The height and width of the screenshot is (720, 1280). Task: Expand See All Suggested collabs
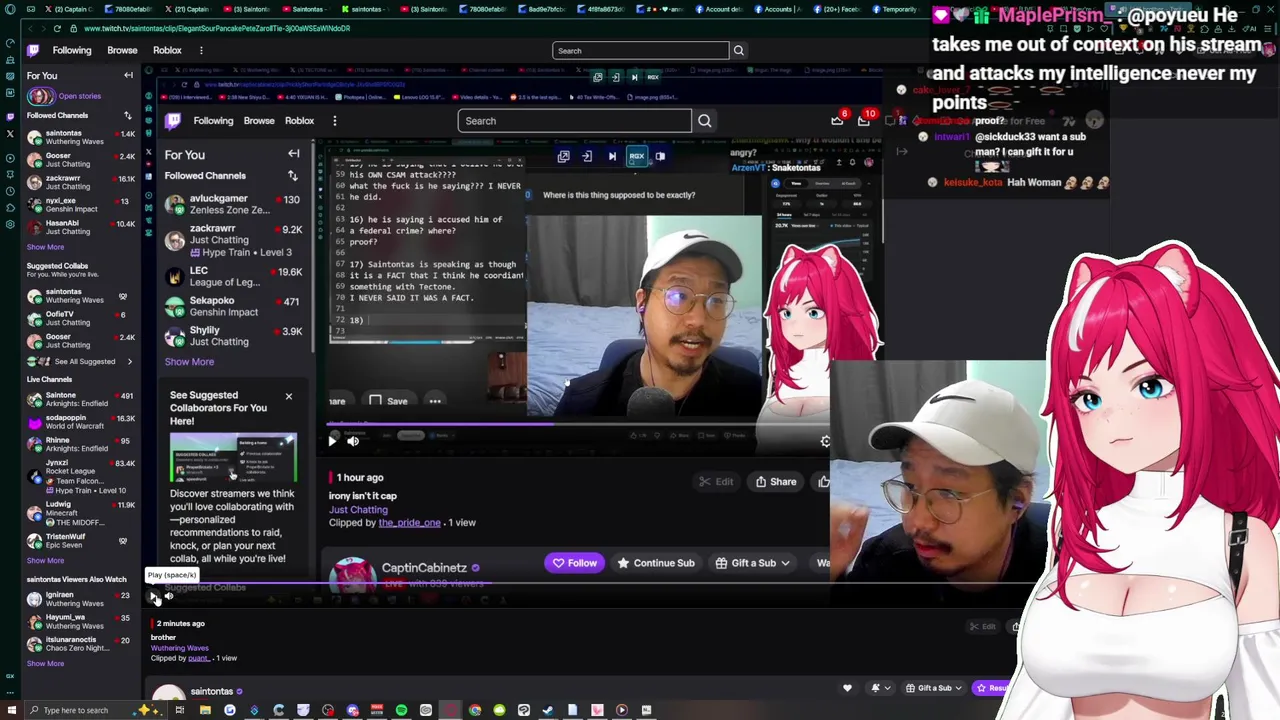pyautogui.click(x=85, y=362)
